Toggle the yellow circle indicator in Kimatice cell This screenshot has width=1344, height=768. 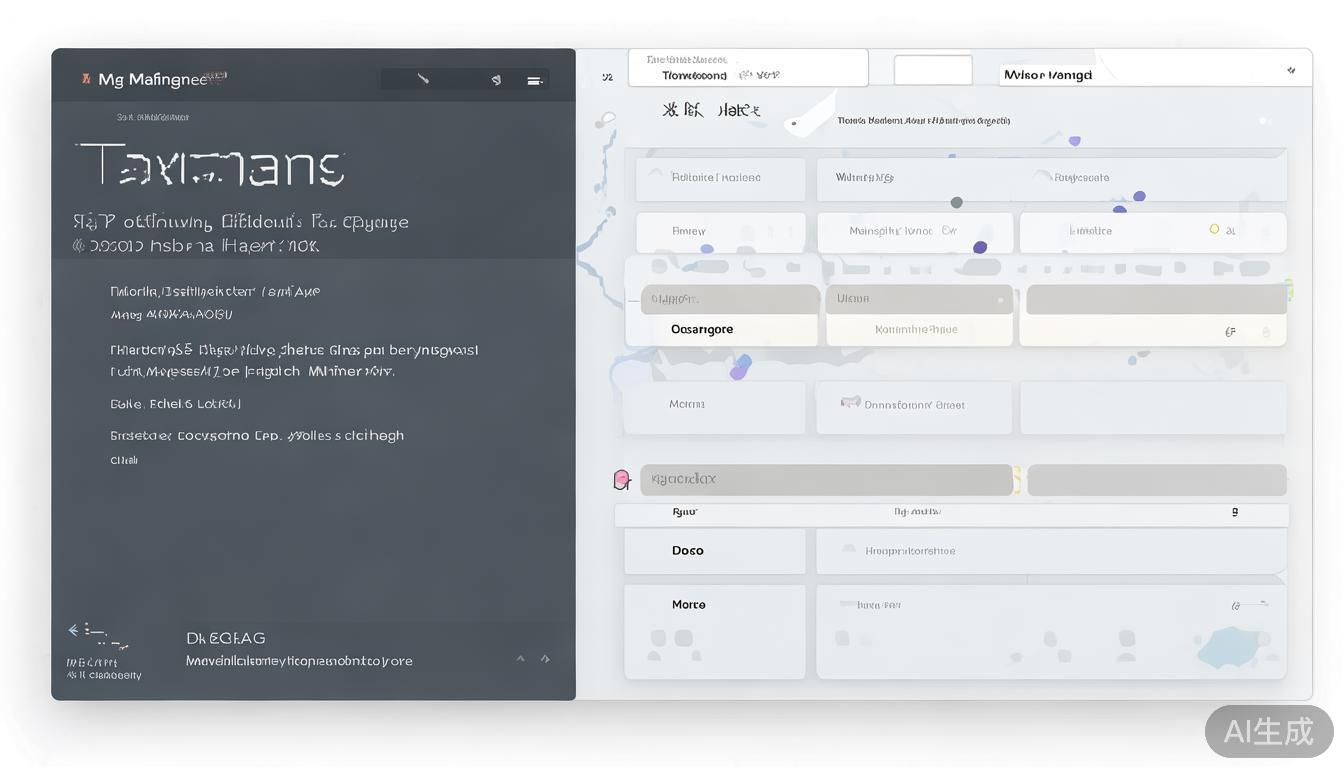pyautogui.click(x=1214, y=229)
